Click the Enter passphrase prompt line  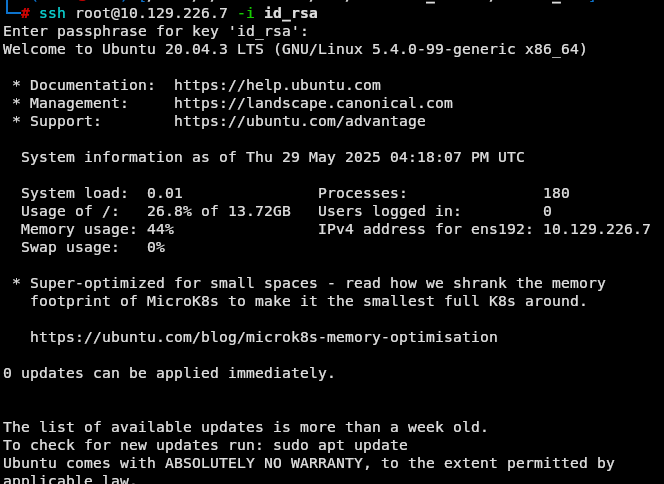pyautogui.click(x=156, y=31)
